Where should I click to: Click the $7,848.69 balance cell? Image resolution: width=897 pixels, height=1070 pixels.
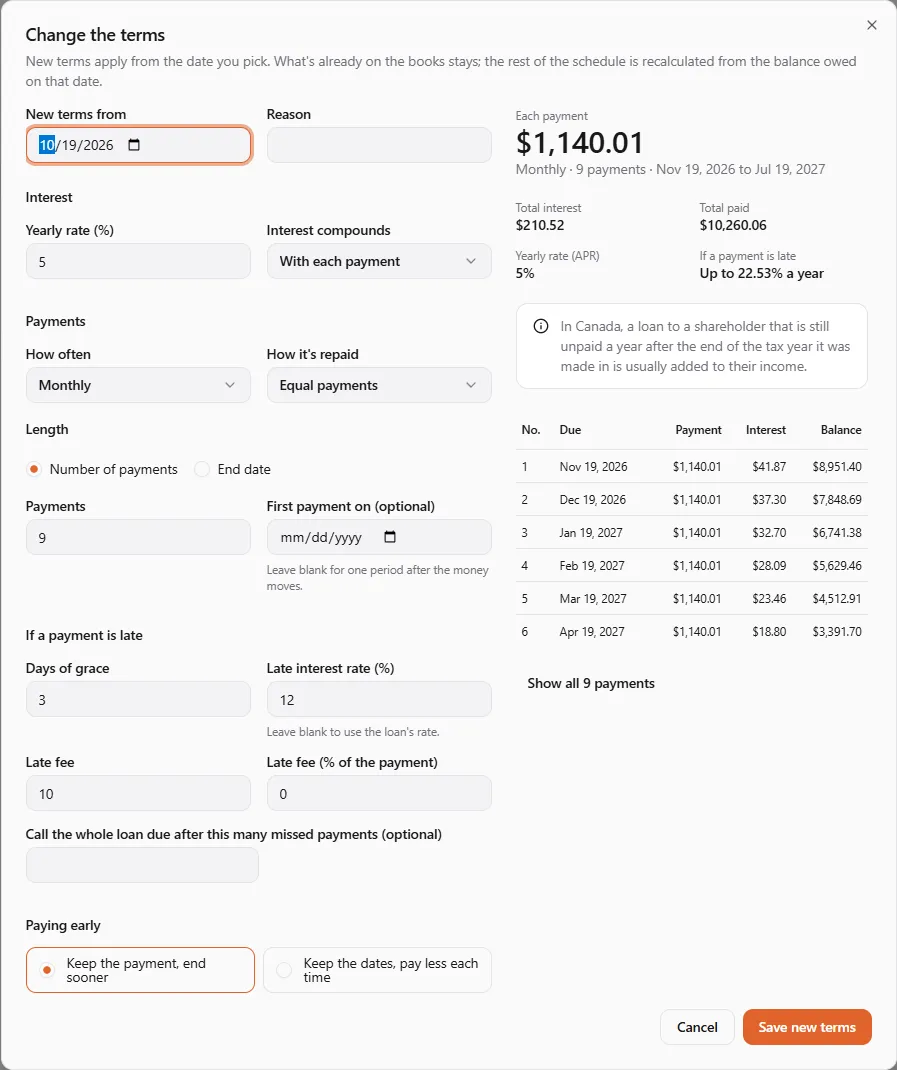pyautogui.click(x=837, y=500)
